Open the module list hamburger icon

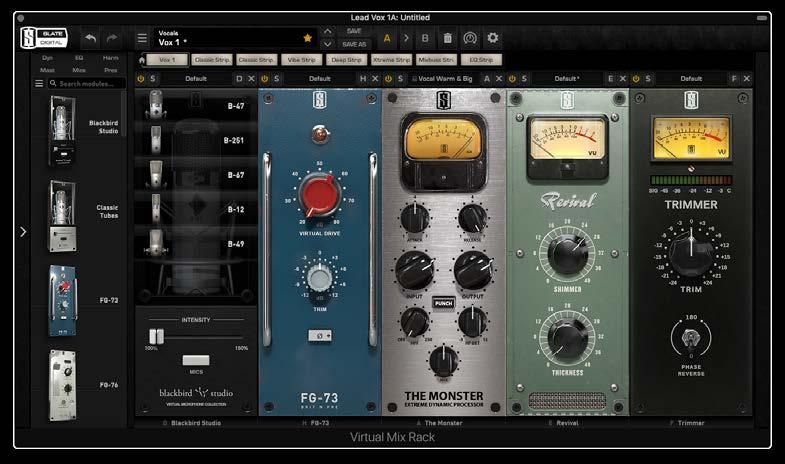[x=39, y=84]
